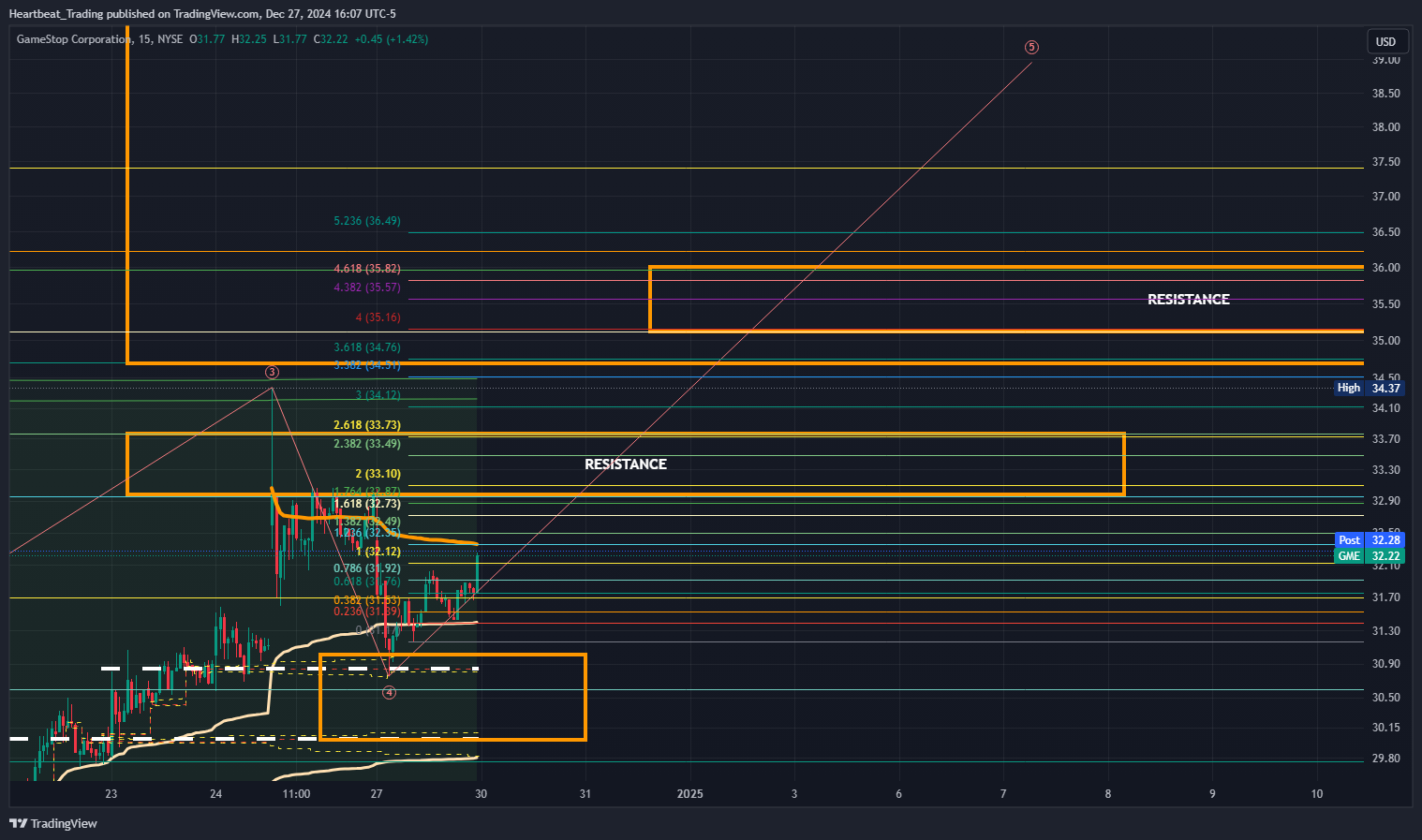Click date 31 on the time axis

point(585,794)
